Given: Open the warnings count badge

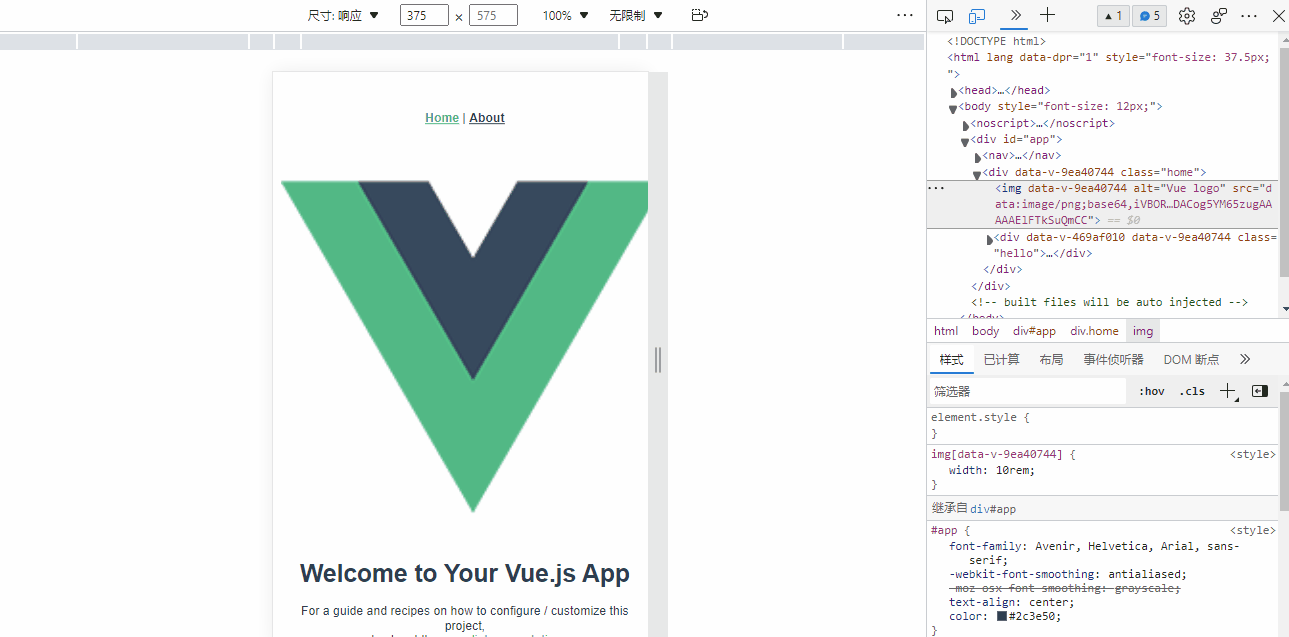Looking at the screenshot, I should click(1112, 16).
